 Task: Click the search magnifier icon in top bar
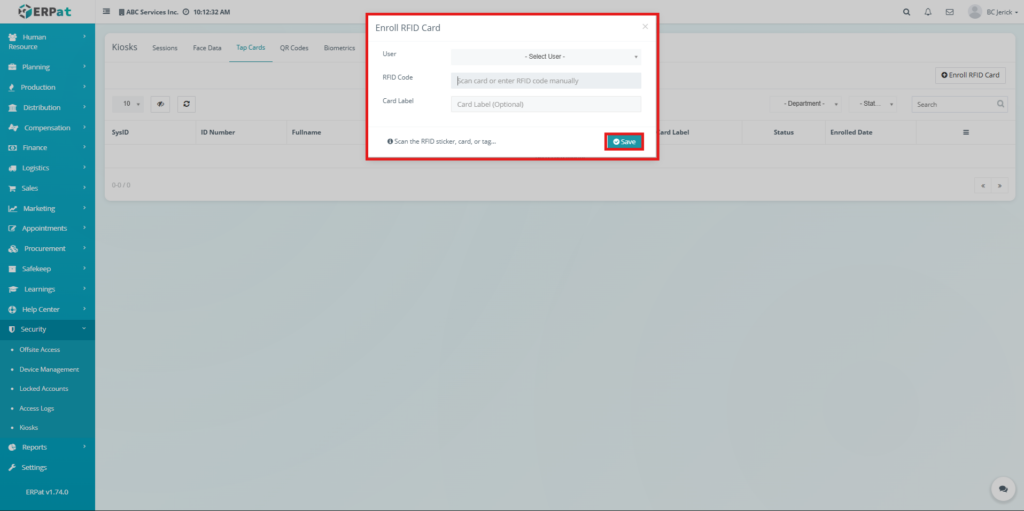tap(906, 12)
